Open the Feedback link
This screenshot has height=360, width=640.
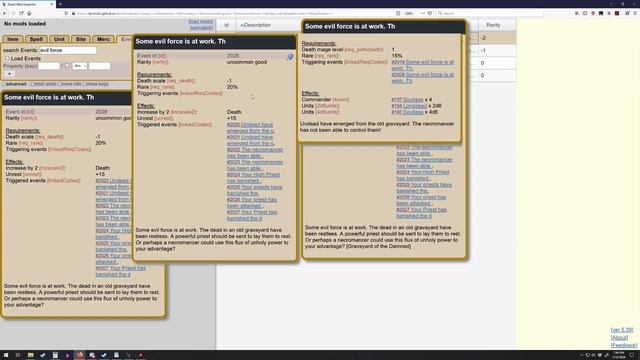point(624,346)
